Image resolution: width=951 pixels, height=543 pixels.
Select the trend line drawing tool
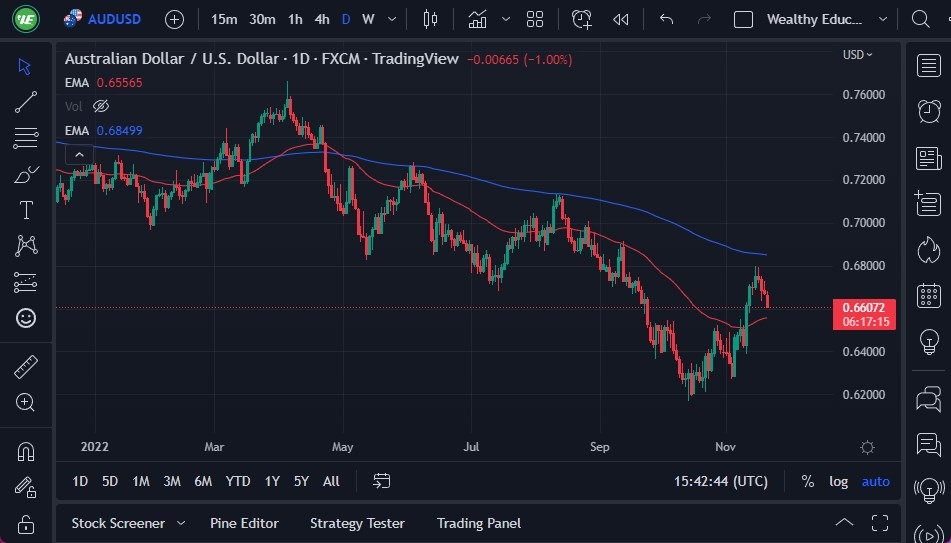click(x=26, y=101)
